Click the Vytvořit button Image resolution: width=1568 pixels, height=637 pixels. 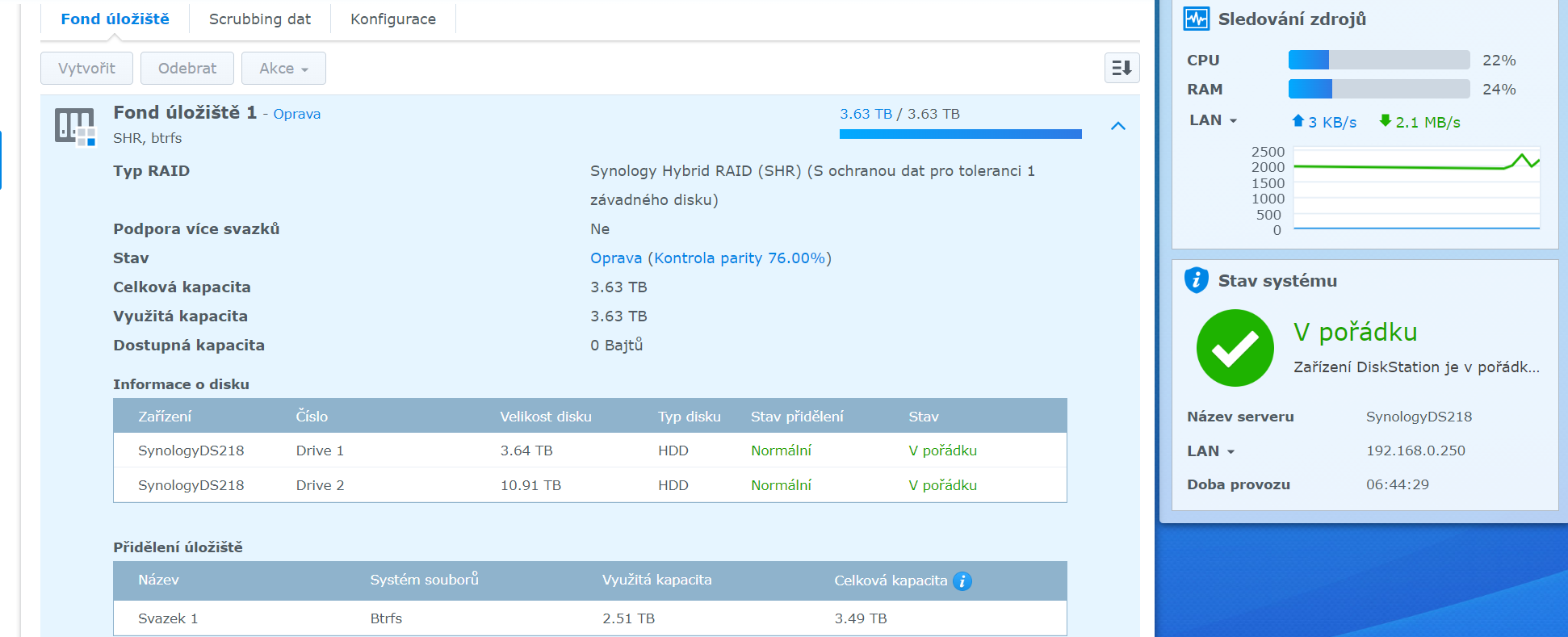86,68
